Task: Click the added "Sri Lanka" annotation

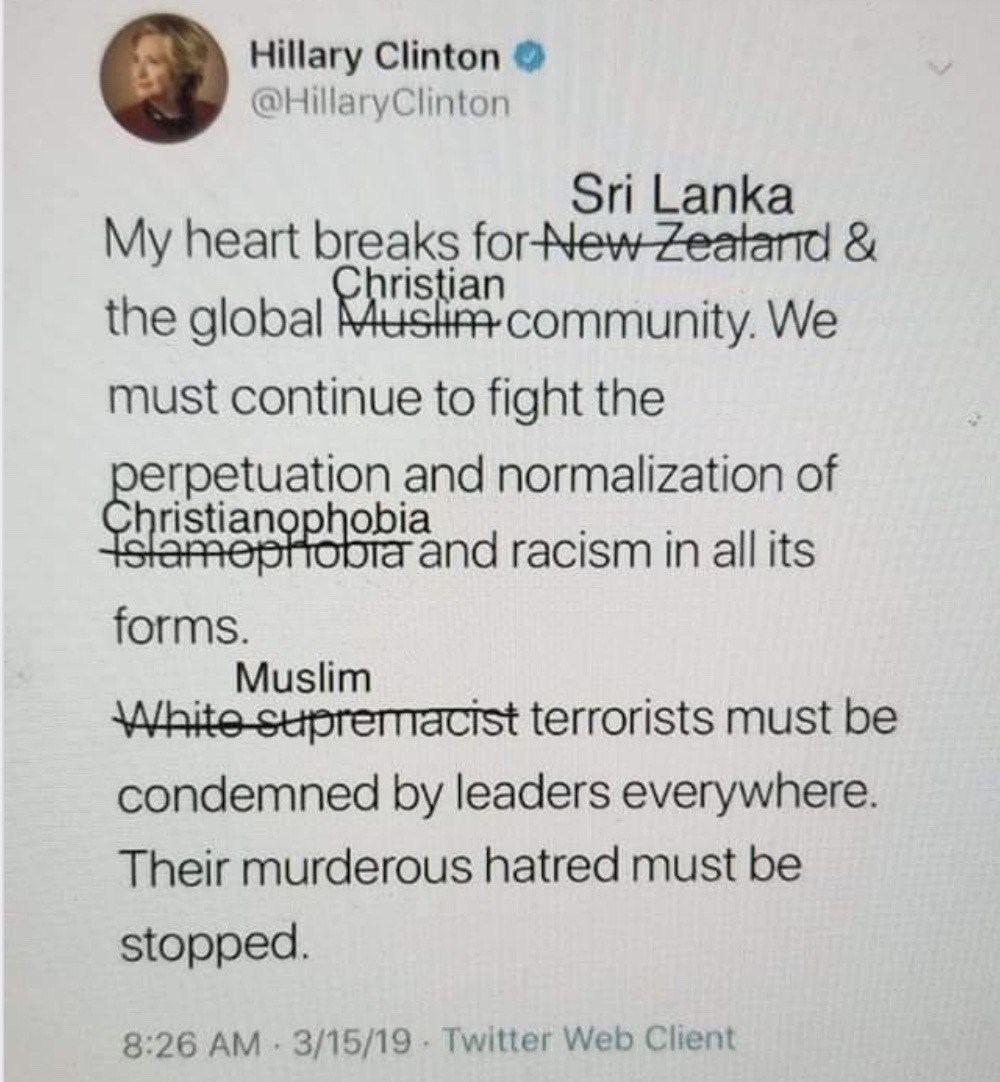Action: click(681, 195)
